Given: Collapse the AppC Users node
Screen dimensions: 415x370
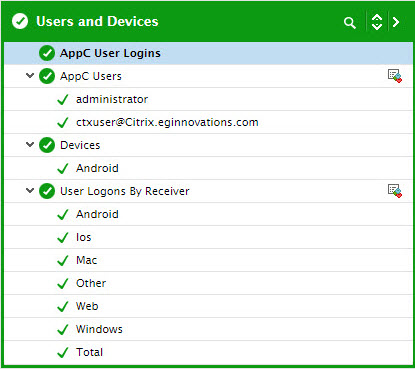Looking at the screenshot, I should [30, 76].
